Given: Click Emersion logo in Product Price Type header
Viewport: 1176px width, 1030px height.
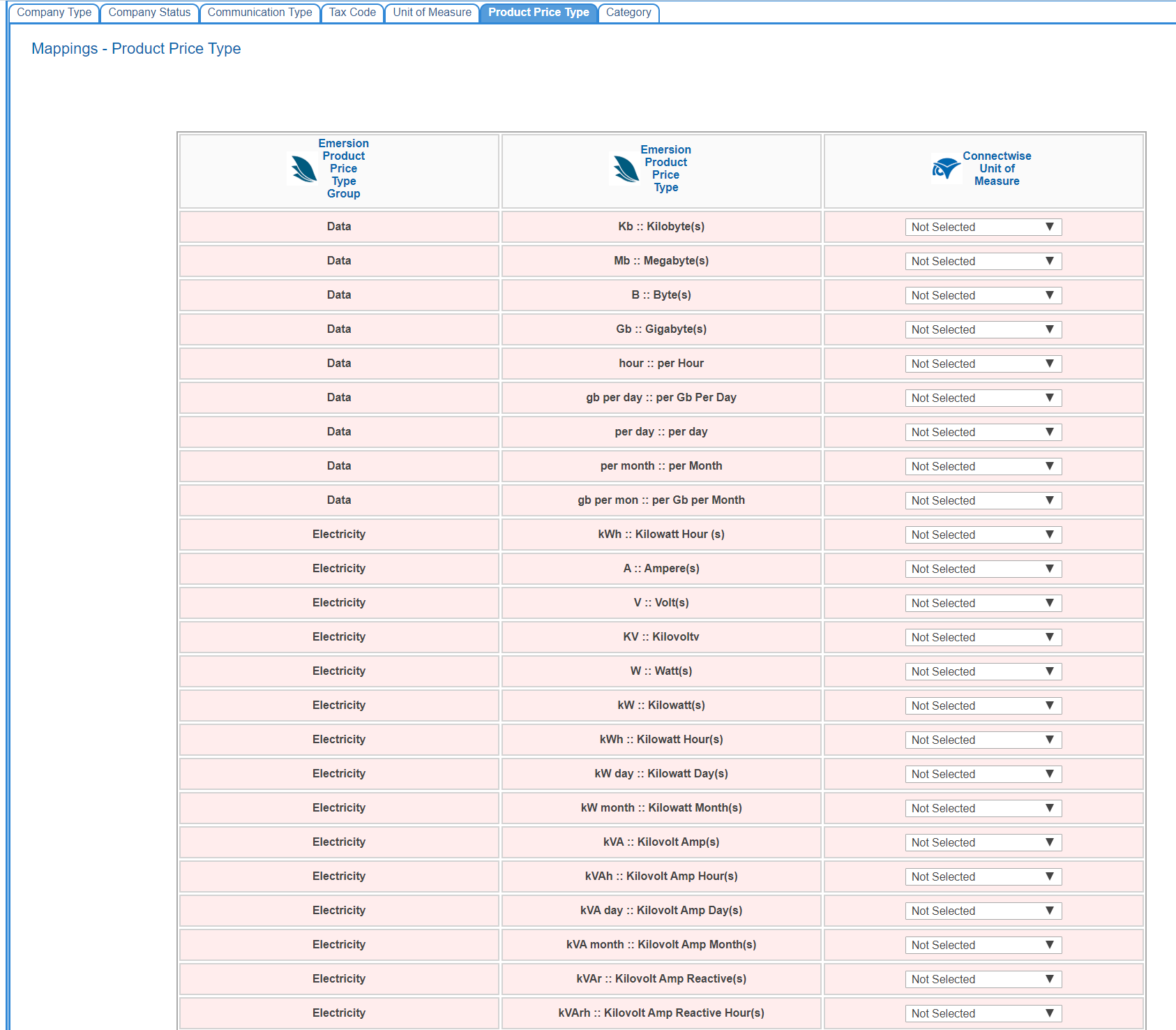Looking at the screenshot, I should tap(626, 169).
